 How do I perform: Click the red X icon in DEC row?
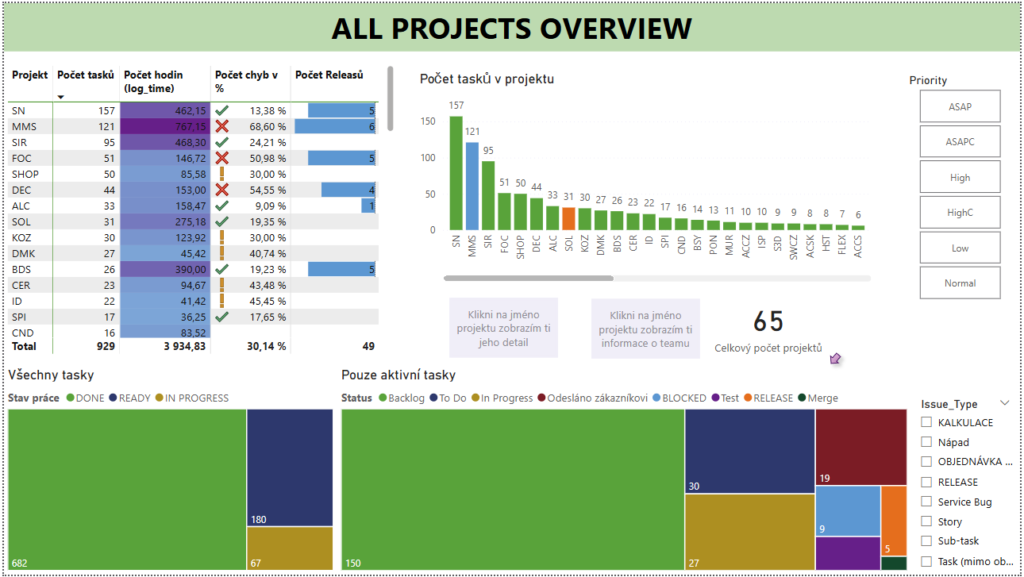tap(222, 190)
